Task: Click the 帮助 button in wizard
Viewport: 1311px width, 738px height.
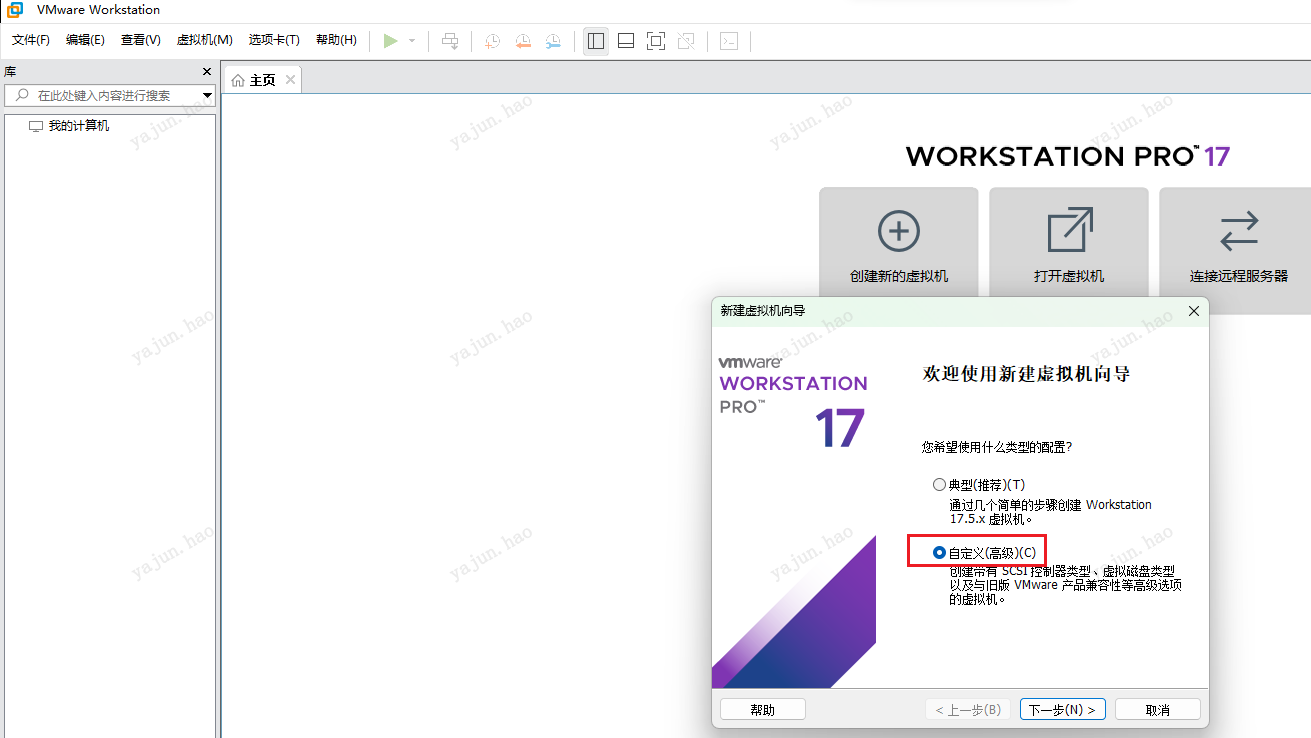Action: 763,710
